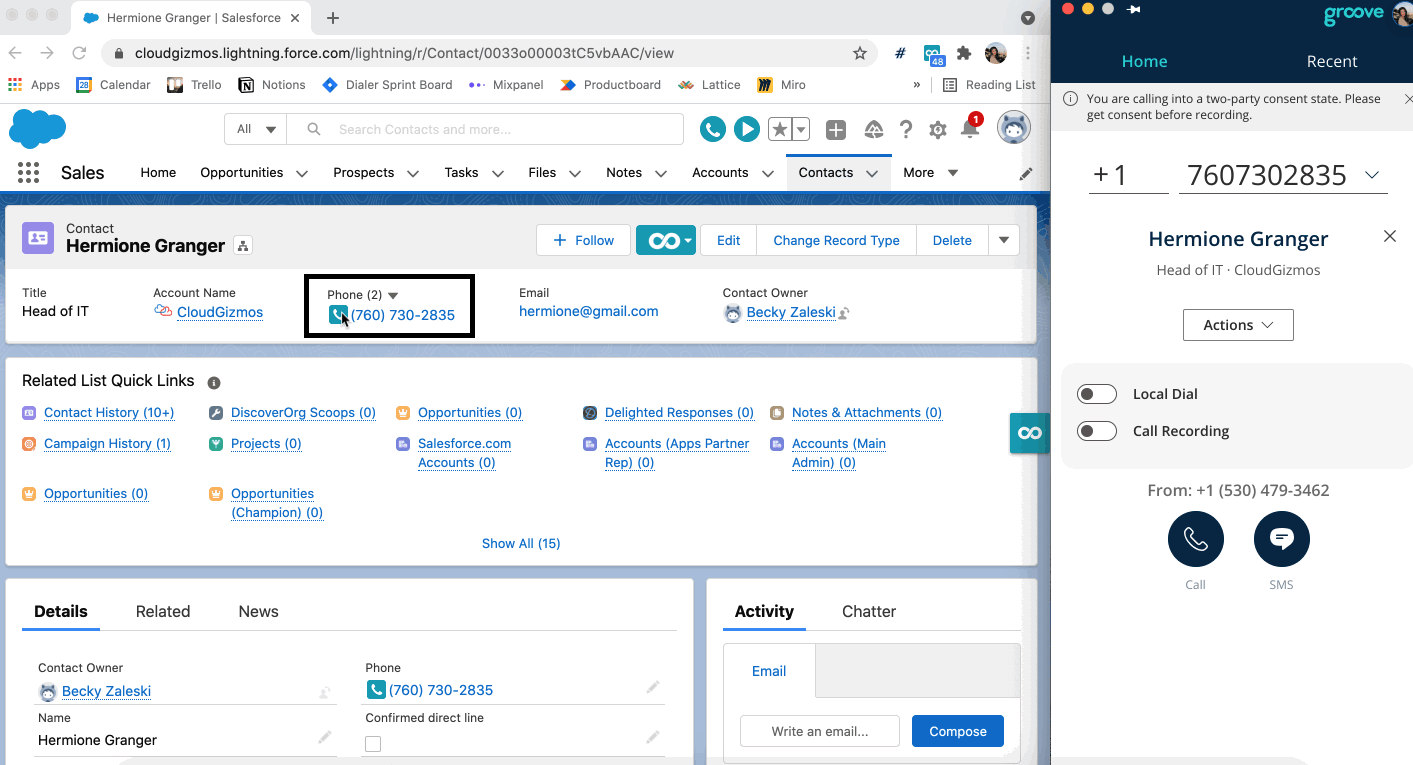
Task: Click the account hierarchy icon next to Hermione Granger
Action: [x=243, y=246]
